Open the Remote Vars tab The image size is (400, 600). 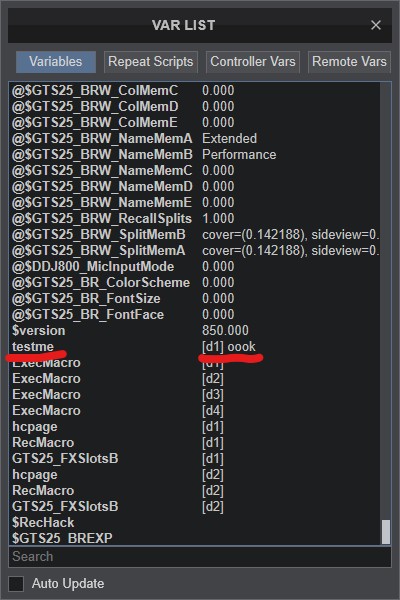349,62
